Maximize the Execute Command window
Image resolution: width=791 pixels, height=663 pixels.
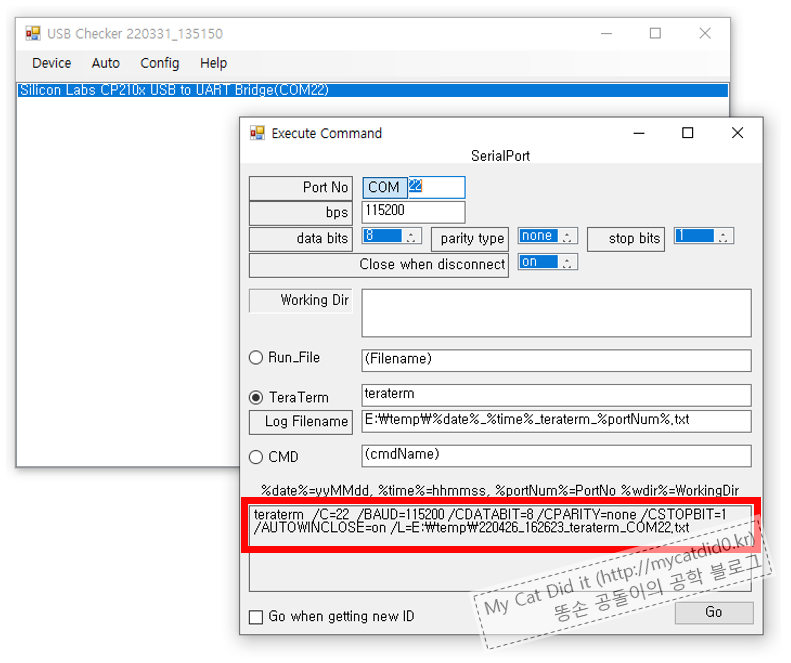688,133
